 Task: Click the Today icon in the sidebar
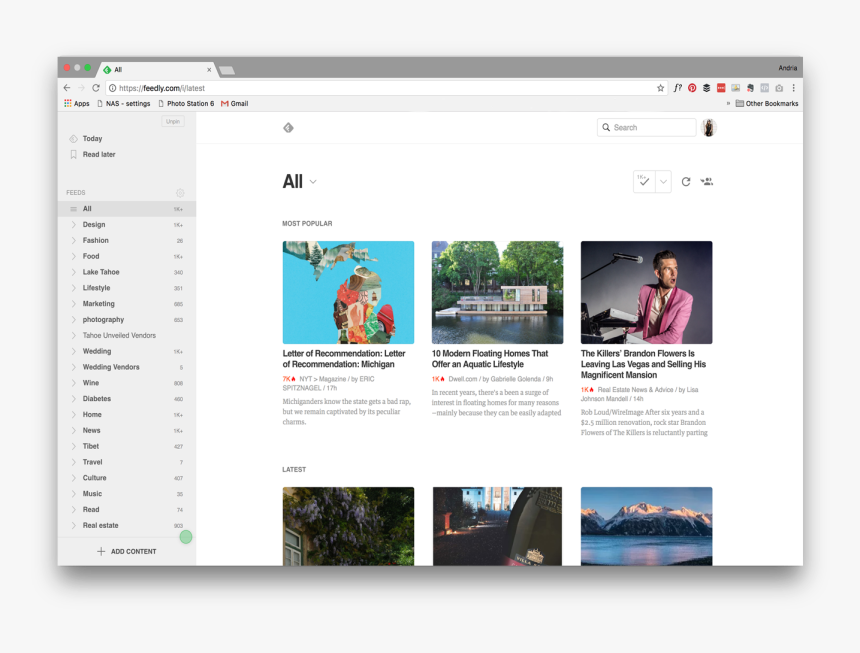click(x=73, y=139)
